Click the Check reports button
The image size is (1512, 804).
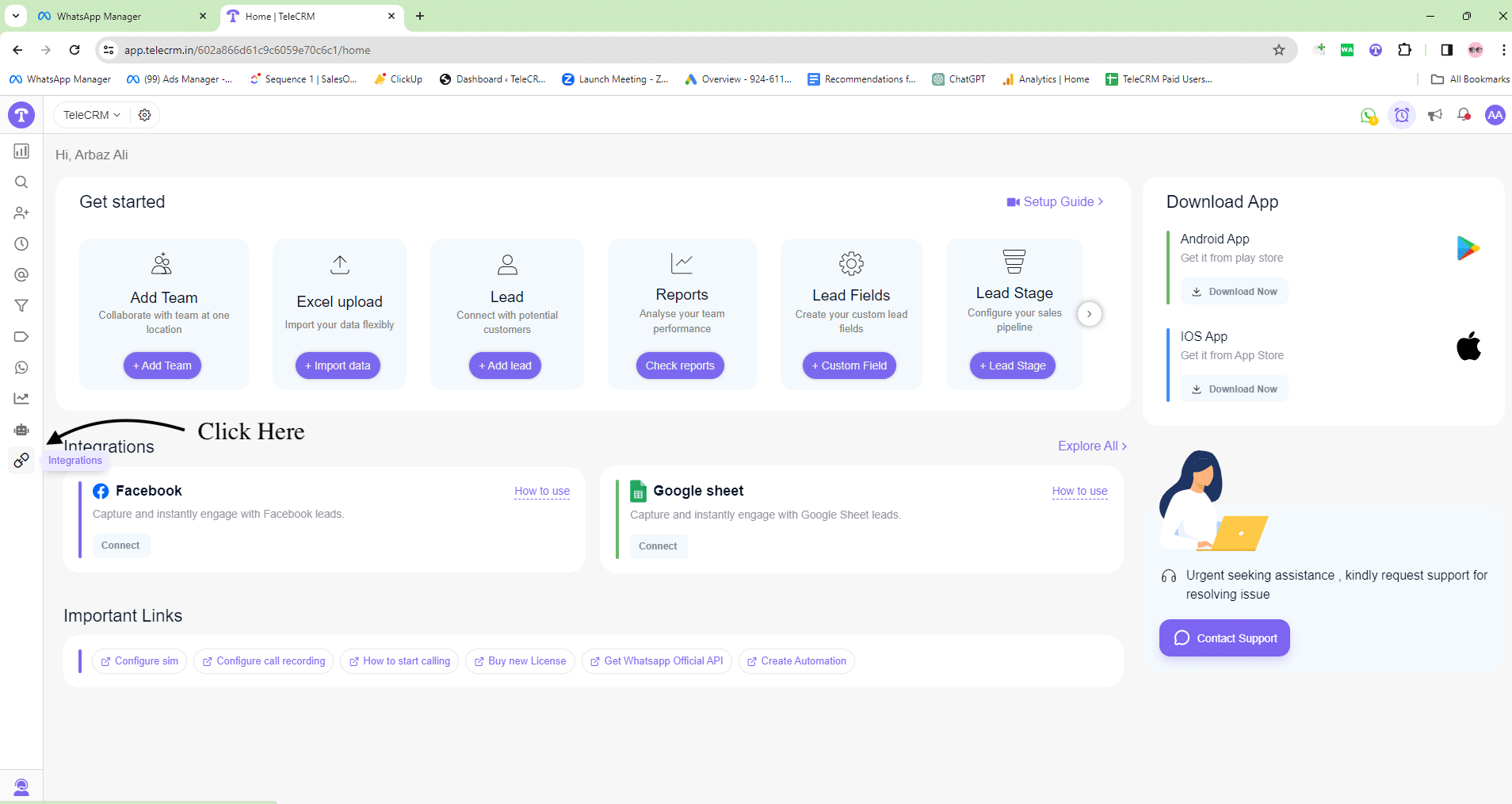point(680,366)
